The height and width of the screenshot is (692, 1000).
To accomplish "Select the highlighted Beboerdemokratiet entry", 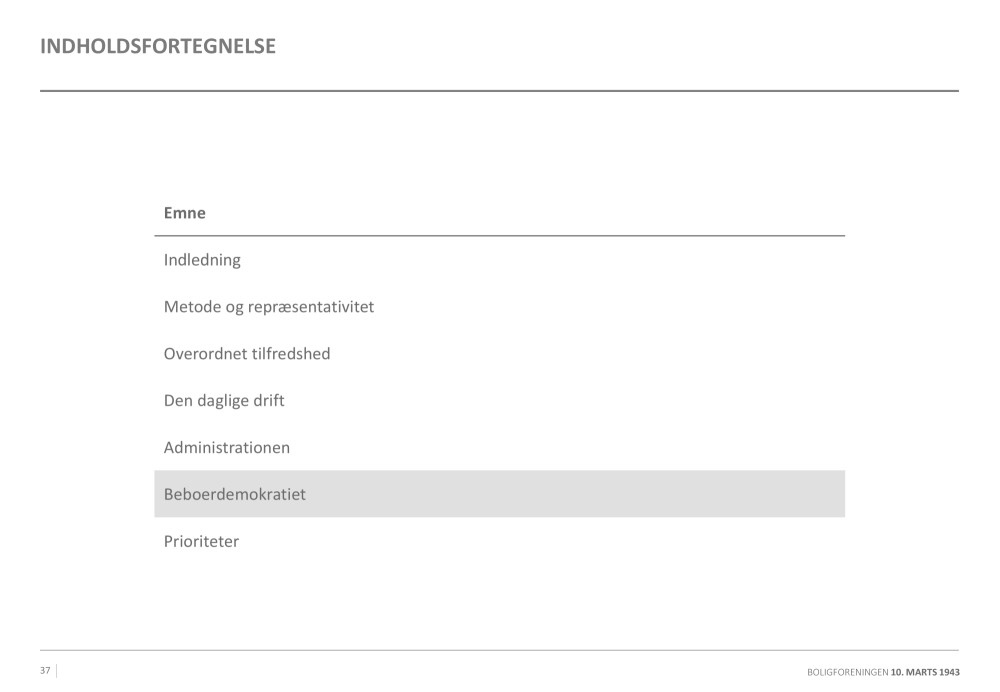I will [x=235, y=494].
